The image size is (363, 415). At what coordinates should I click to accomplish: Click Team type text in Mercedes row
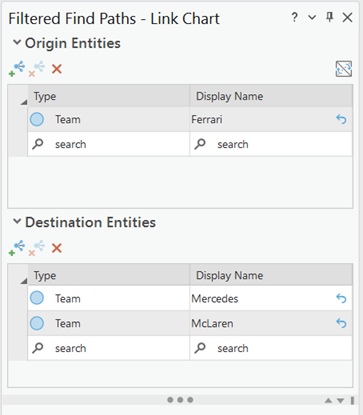(68, 298)
